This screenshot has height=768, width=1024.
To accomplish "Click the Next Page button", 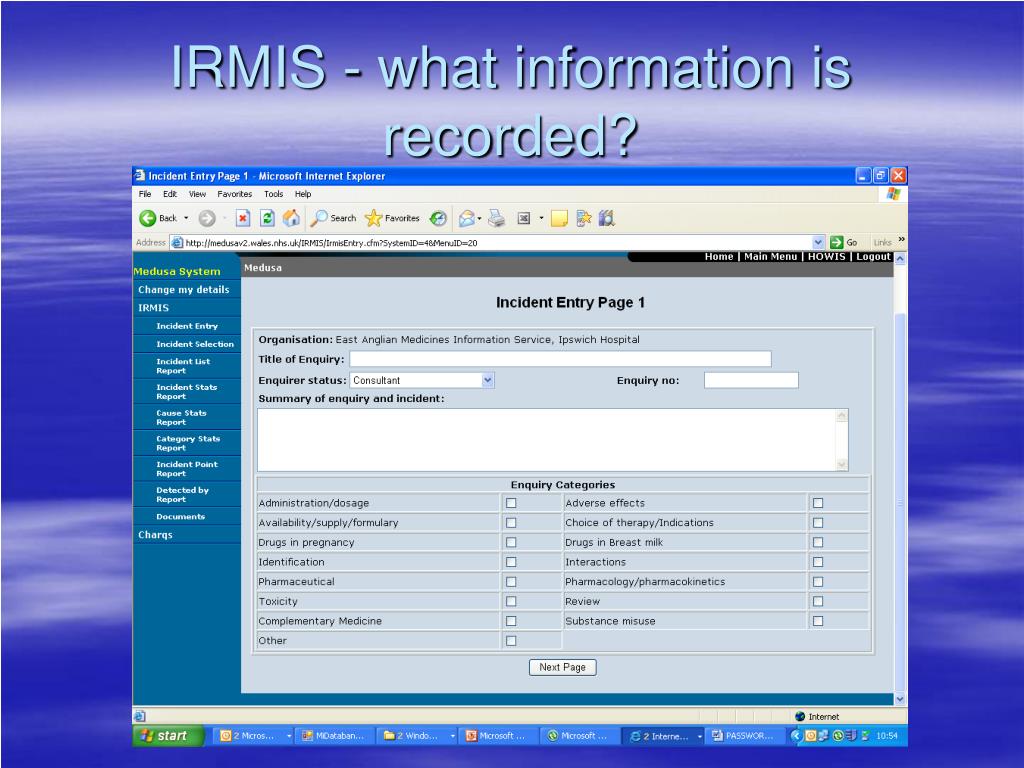I will click(562, 667).
